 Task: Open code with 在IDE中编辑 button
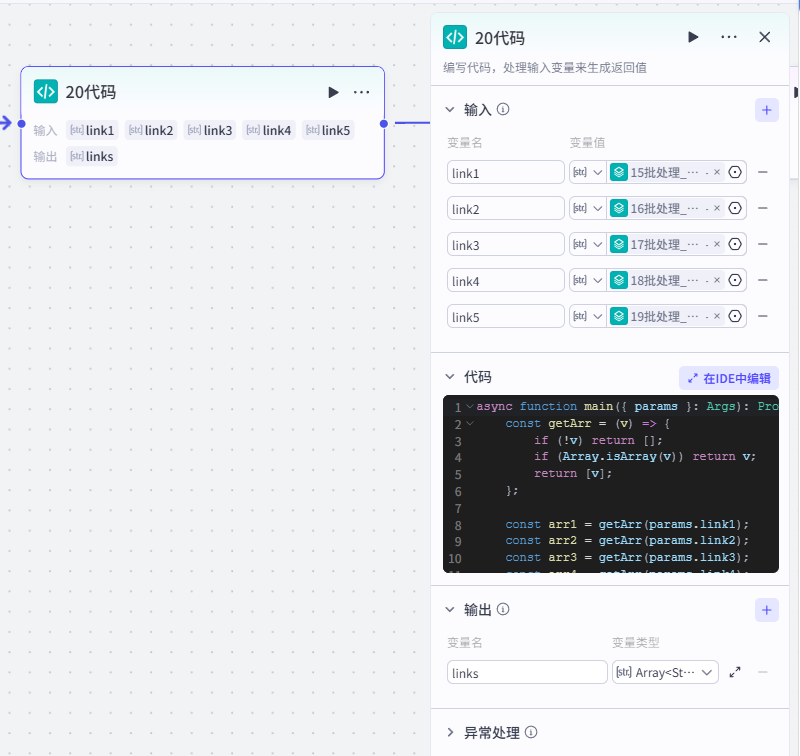pos(729,379)
